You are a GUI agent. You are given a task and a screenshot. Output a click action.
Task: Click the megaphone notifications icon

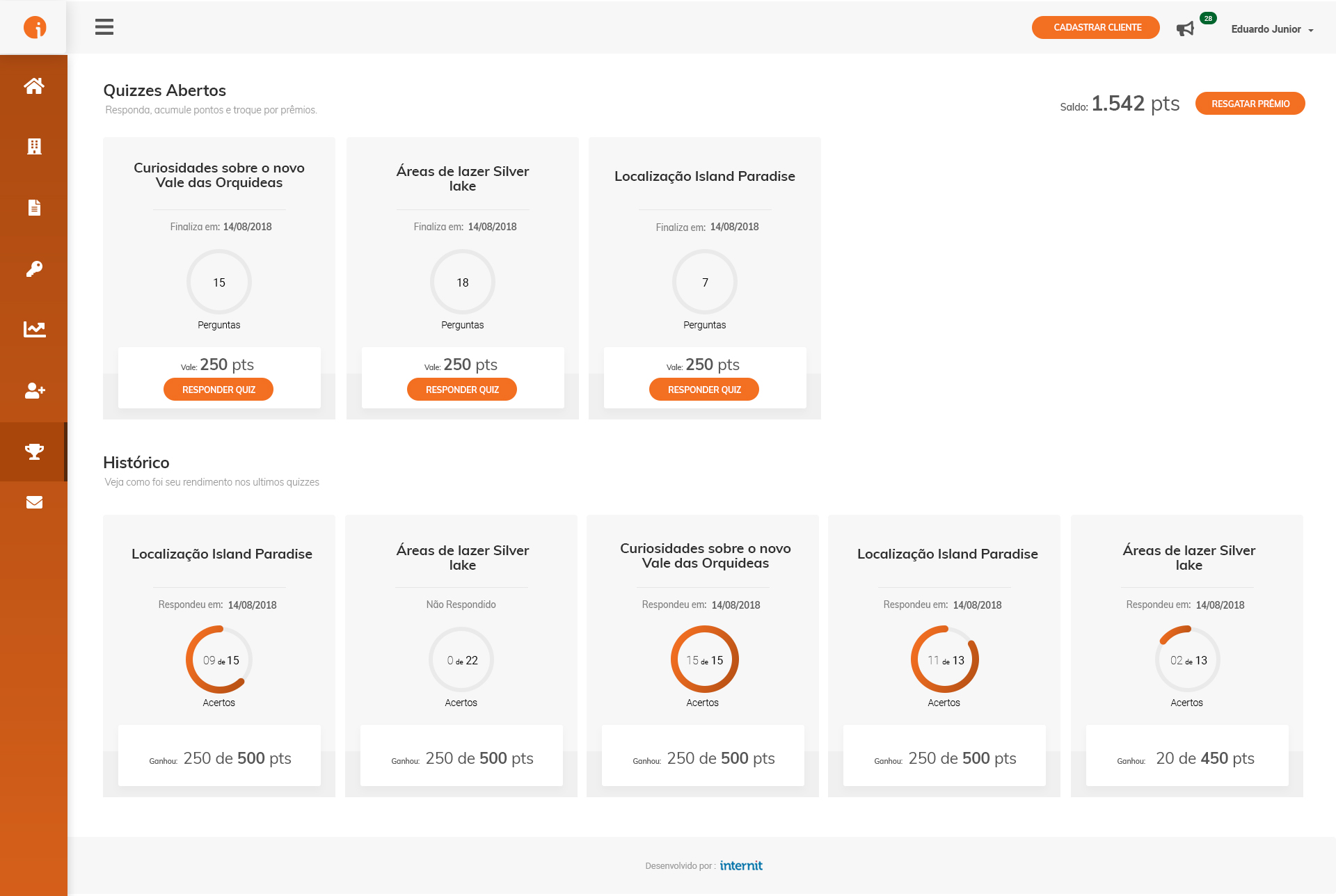click(1185, 29)
